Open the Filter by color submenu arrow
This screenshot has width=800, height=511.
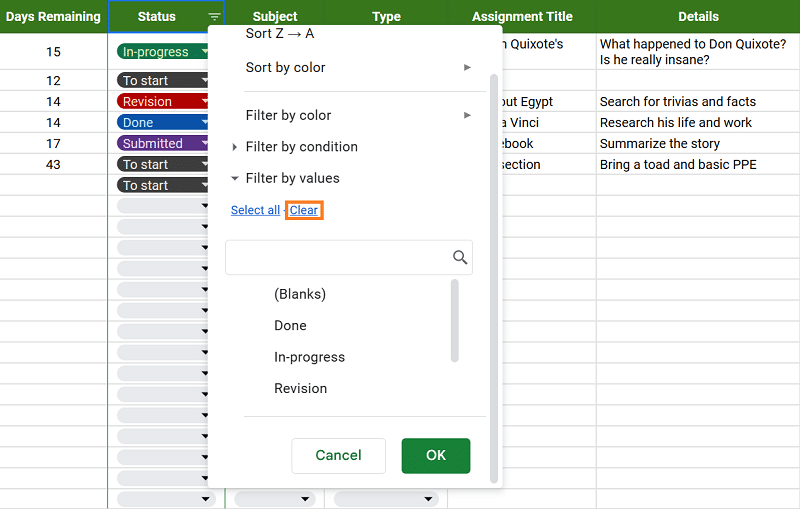(467, 116)
